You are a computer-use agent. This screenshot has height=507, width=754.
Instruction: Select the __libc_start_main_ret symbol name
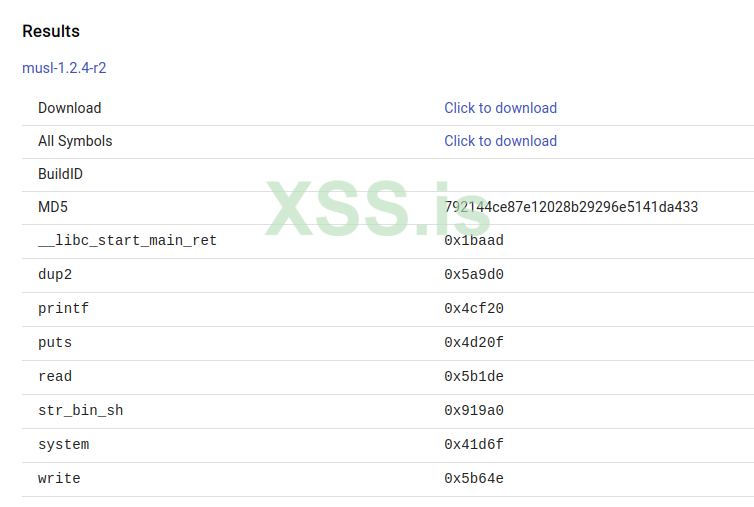127,240
